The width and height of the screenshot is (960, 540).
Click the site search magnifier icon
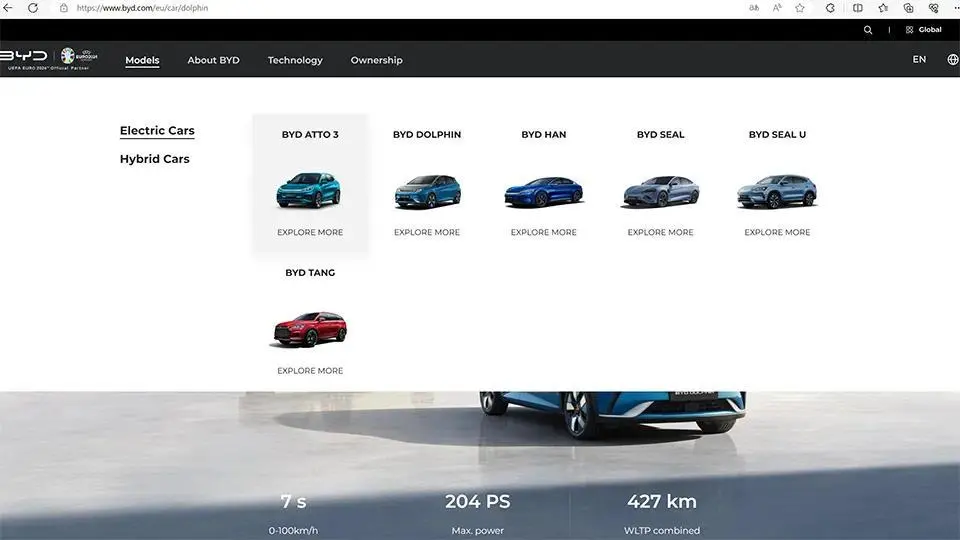tap(868, 30)
